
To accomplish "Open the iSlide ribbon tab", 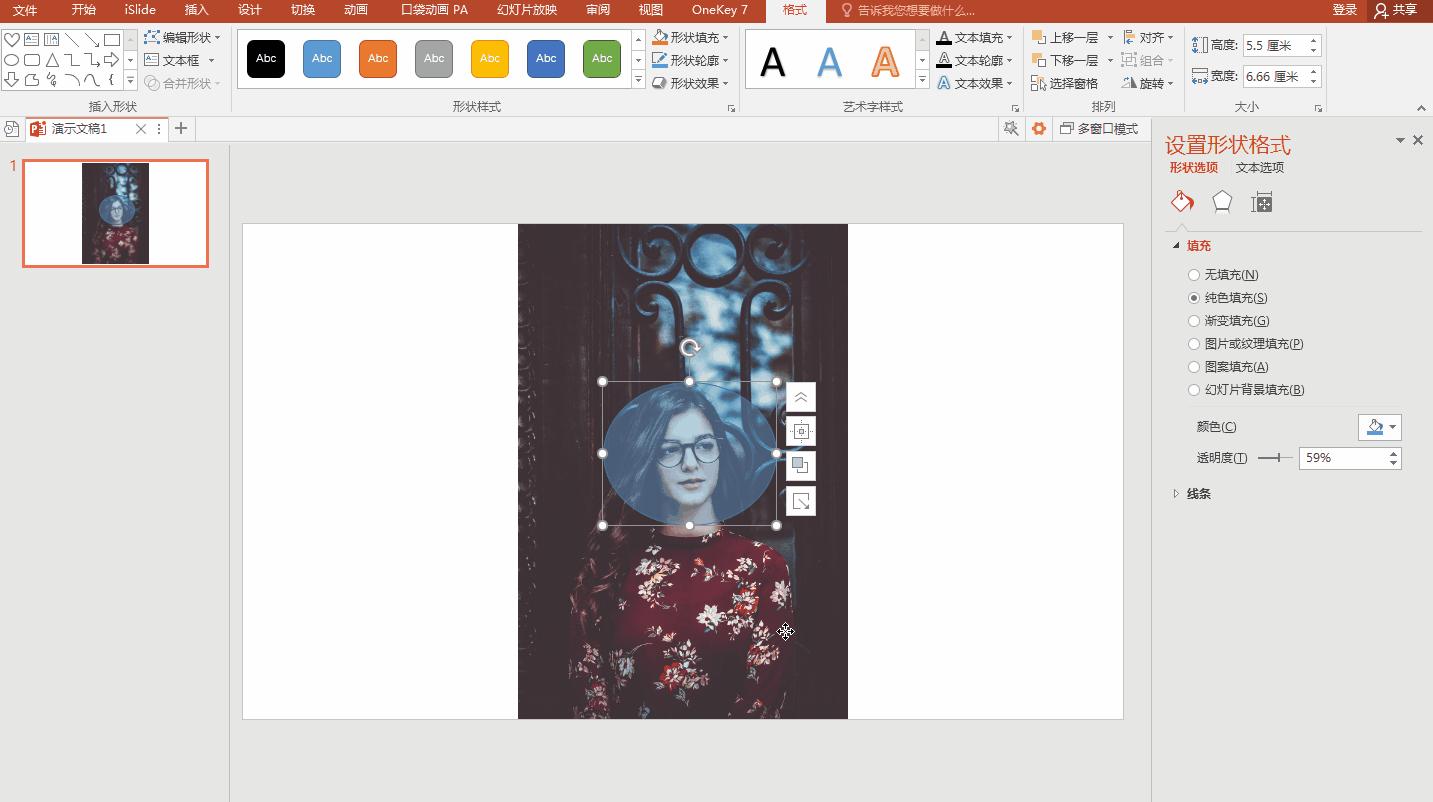I will [x=140, y=10].
